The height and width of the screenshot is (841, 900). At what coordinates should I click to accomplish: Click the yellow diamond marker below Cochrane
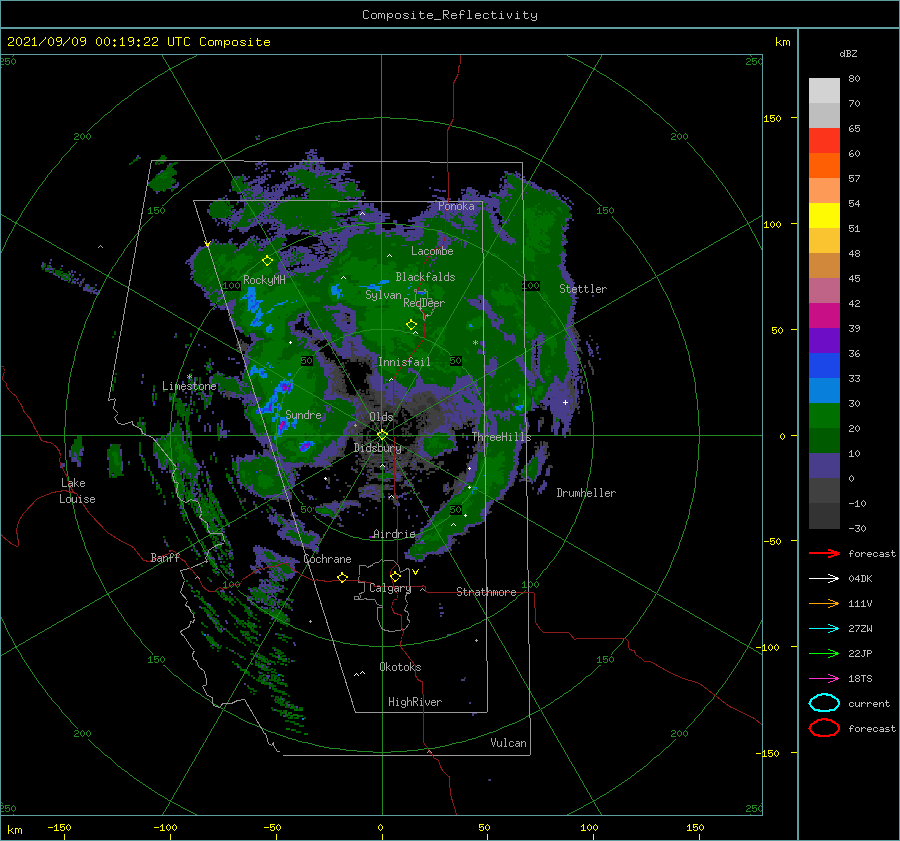coord(343,578)
